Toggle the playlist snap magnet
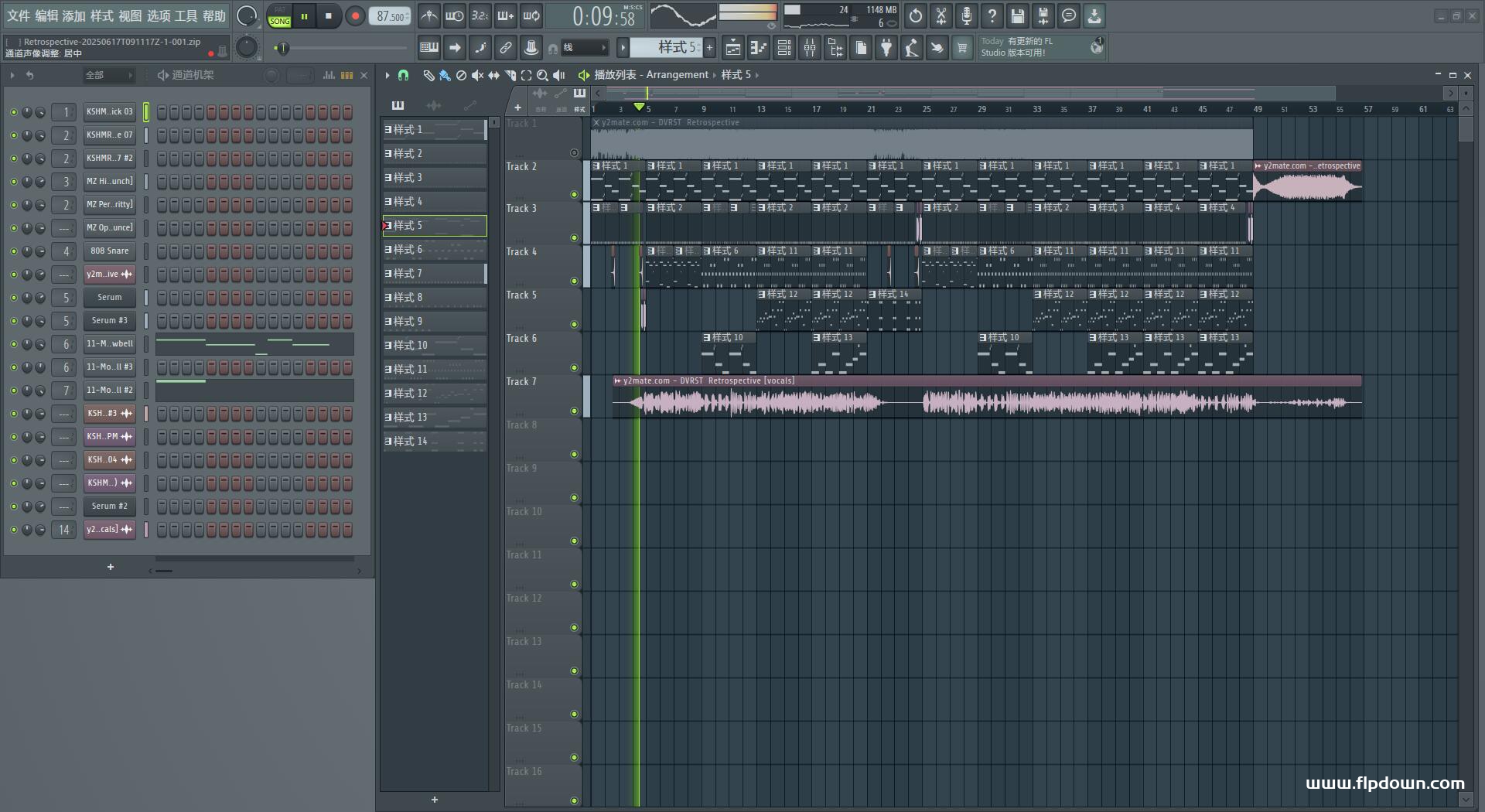 (x=403, y=75)
